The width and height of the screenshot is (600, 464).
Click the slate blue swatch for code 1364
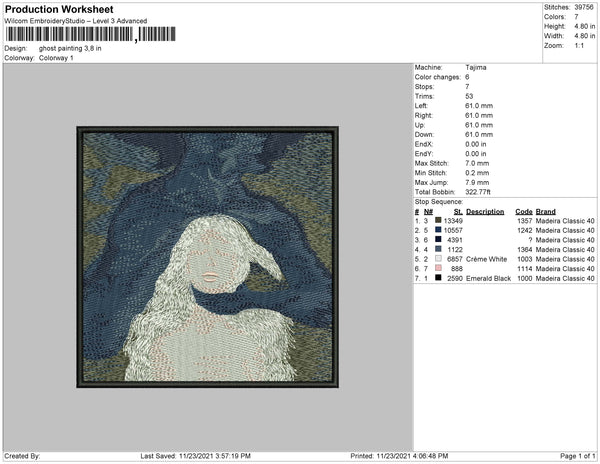[438, 249]
